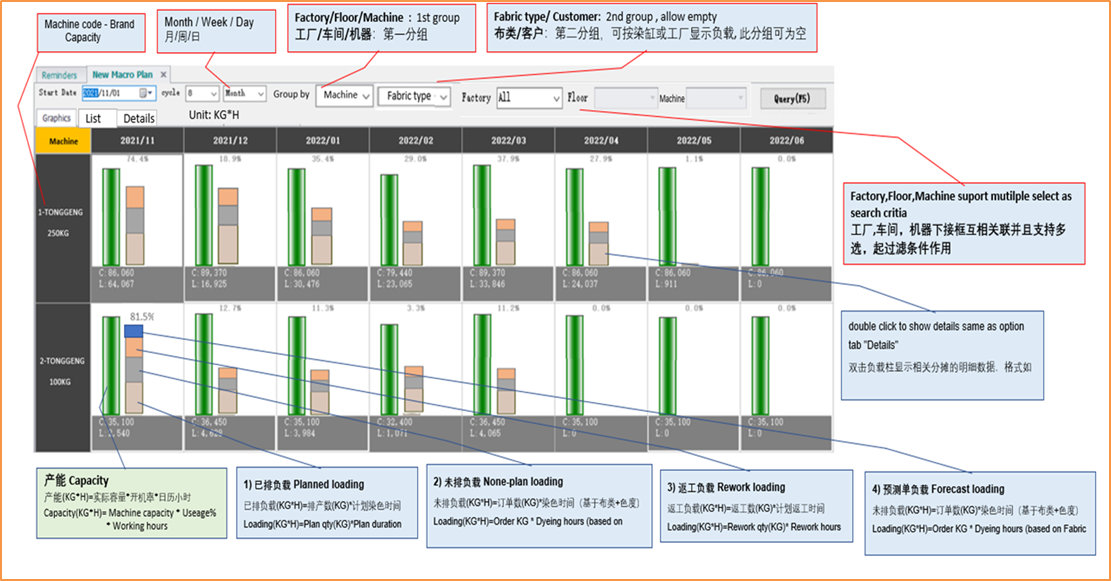
Task: Click the yellow Machine header cell
Action: tap(62, 142)
